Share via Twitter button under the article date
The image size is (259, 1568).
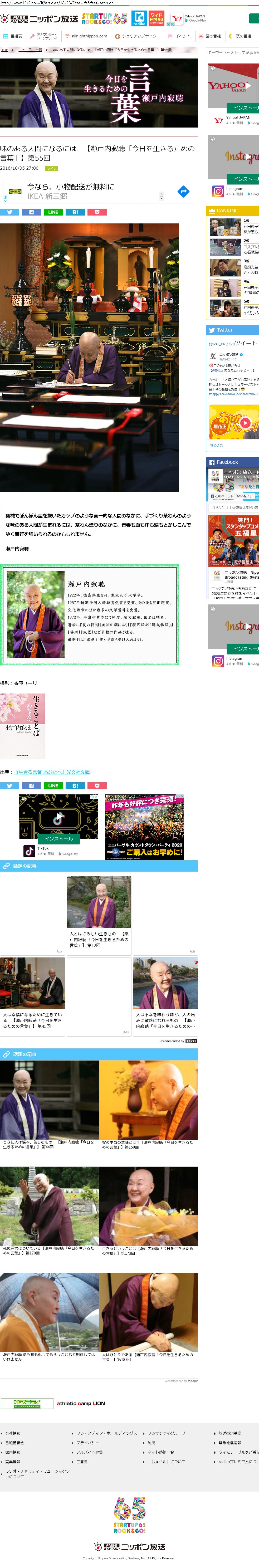tap(10, 212)
